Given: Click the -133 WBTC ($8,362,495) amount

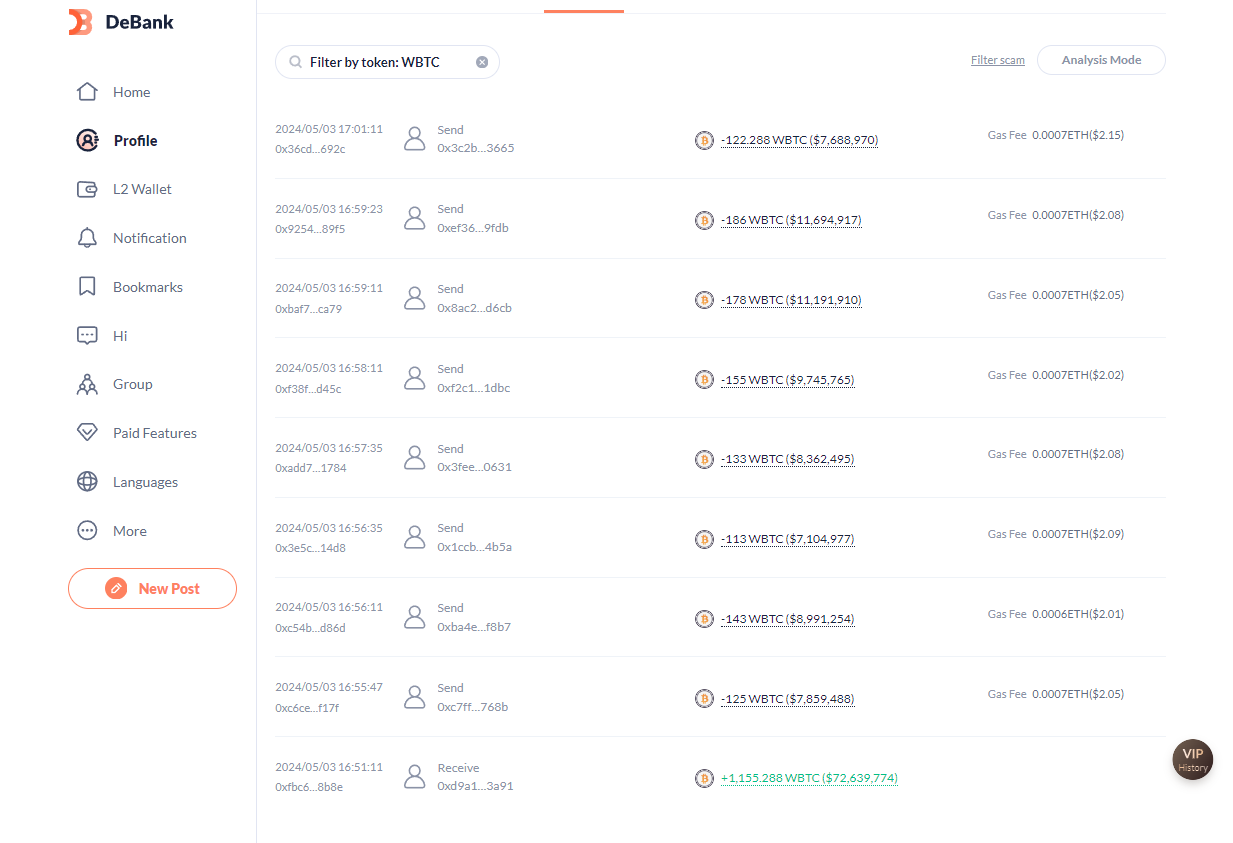Looking at the screenshot, I should (788, 459).
